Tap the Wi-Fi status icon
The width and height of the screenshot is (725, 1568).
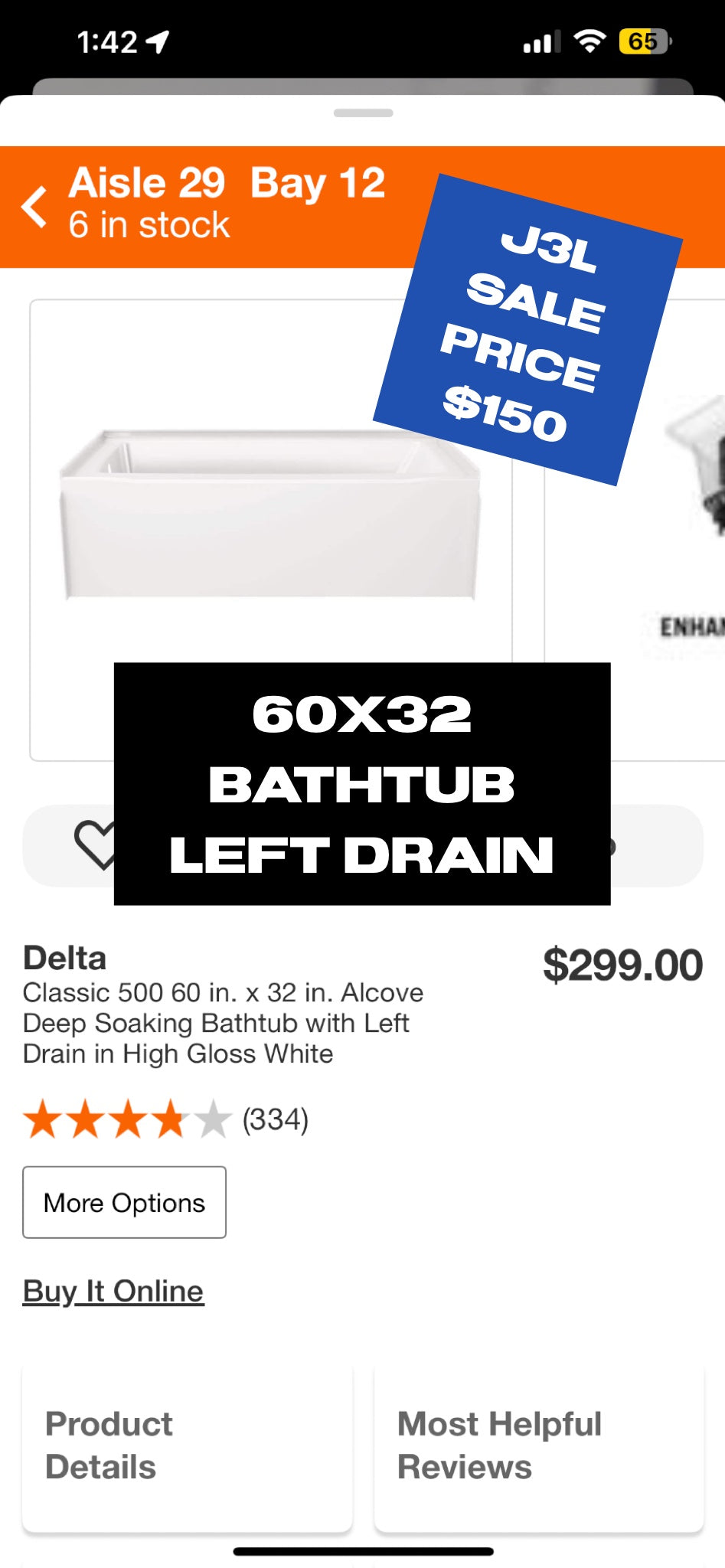tap(589, 41)
